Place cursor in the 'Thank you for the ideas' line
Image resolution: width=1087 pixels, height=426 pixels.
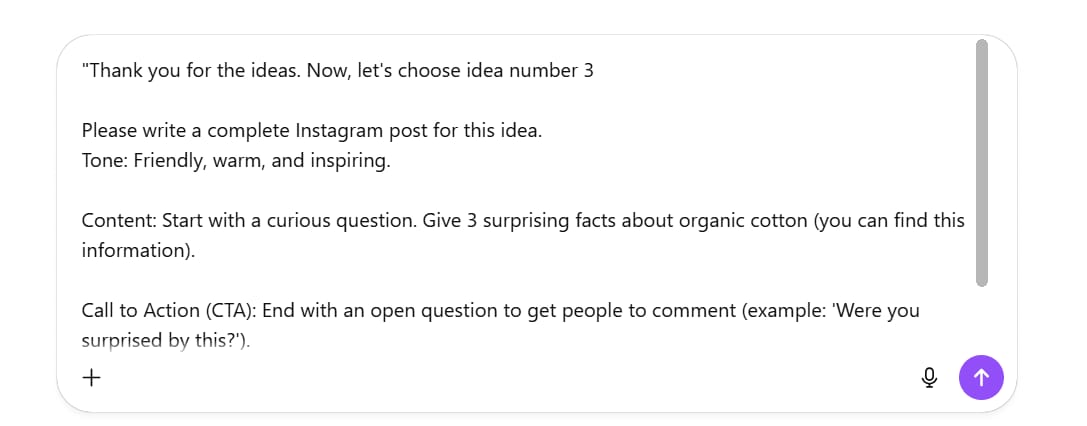(x=200, y=72)
